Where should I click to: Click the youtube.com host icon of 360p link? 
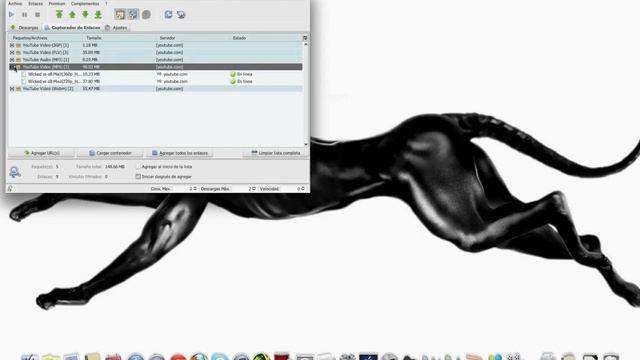point(159,74)
